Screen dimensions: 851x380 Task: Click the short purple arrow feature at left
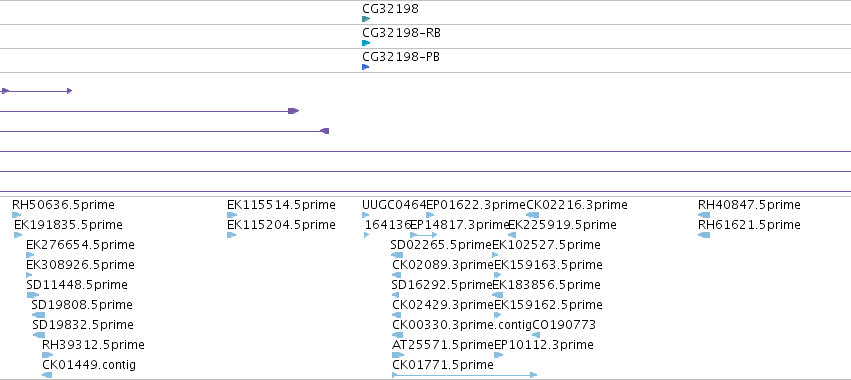(x=36, y=91)
